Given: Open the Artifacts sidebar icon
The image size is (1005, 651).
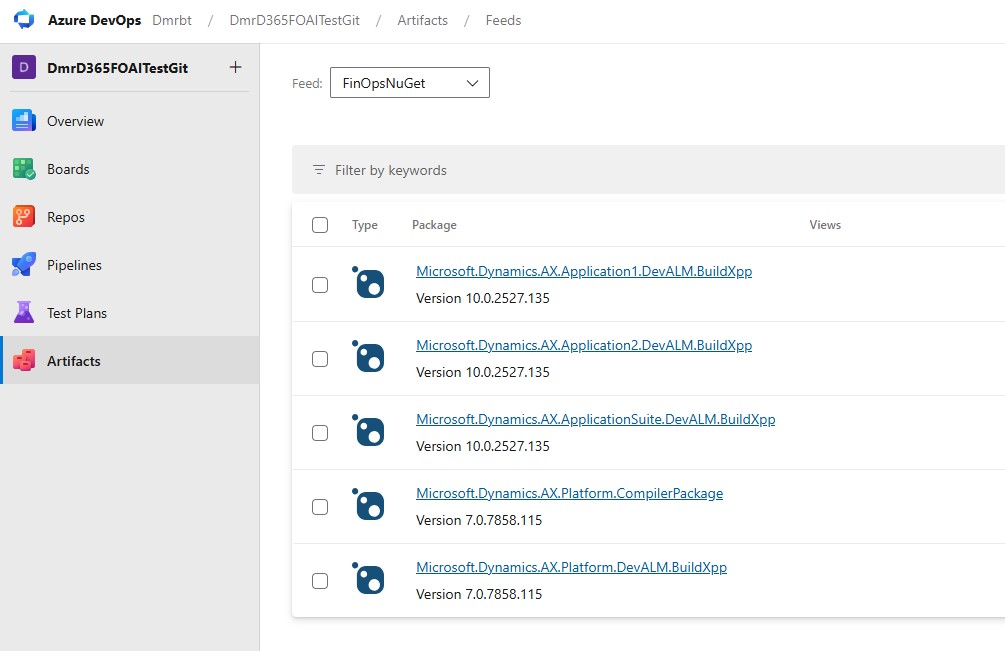Looking at the screenshot, I should 24,361.
